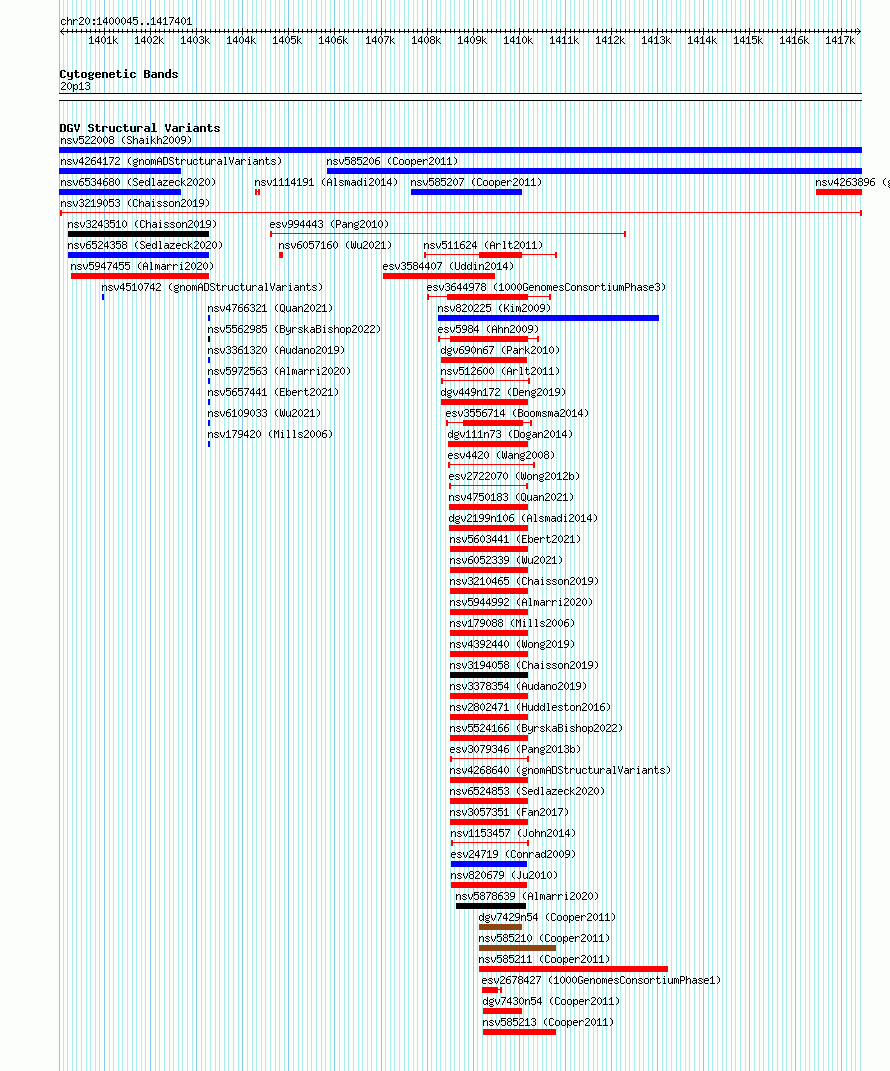
Task: Select nsv4268640 (gnomADStructuralVariants) label
Action: tap(560, 770)
